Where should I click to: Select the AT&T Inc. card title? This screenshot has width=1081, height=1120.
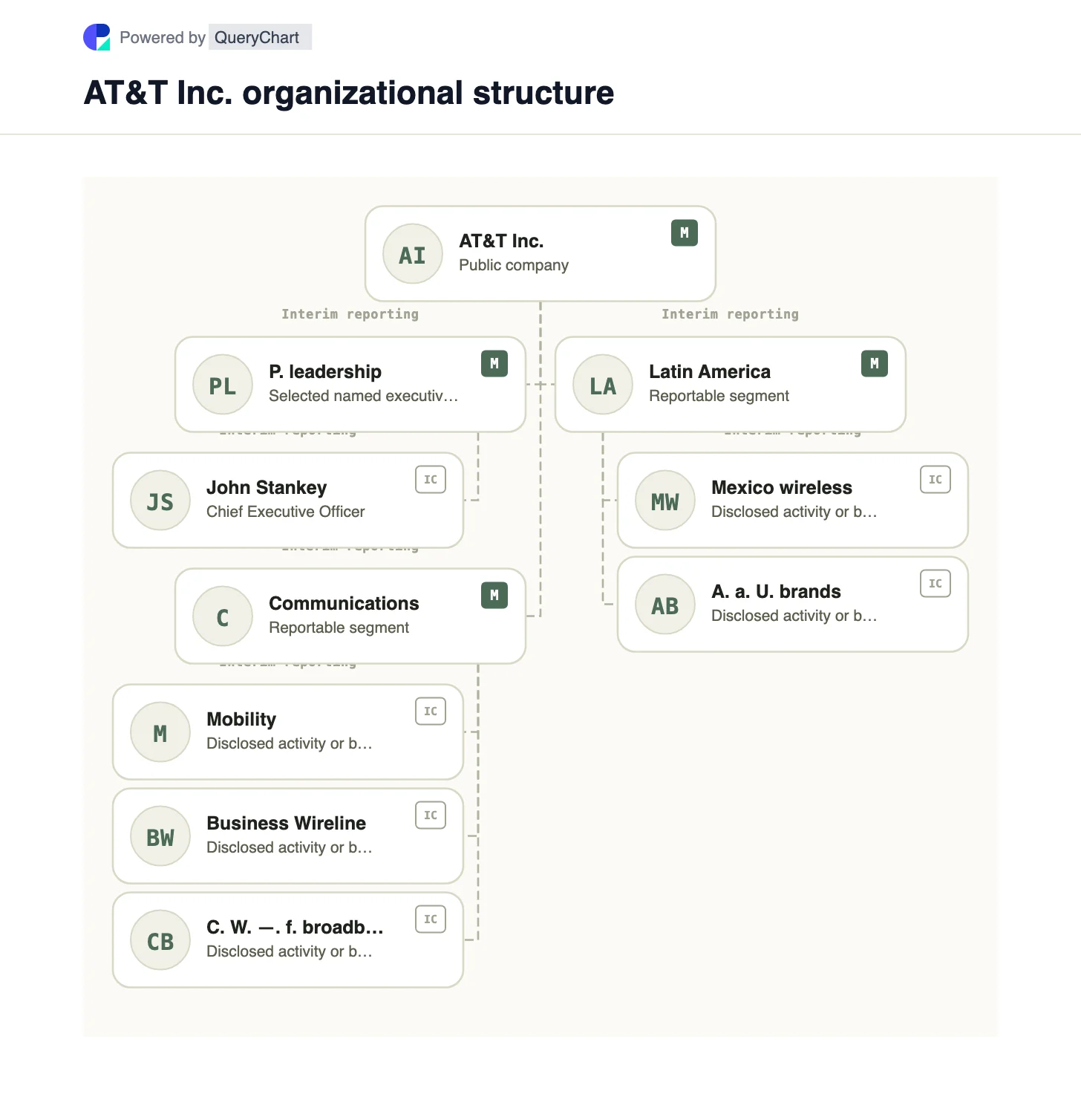pyautogui.click(x=501, y=241)
